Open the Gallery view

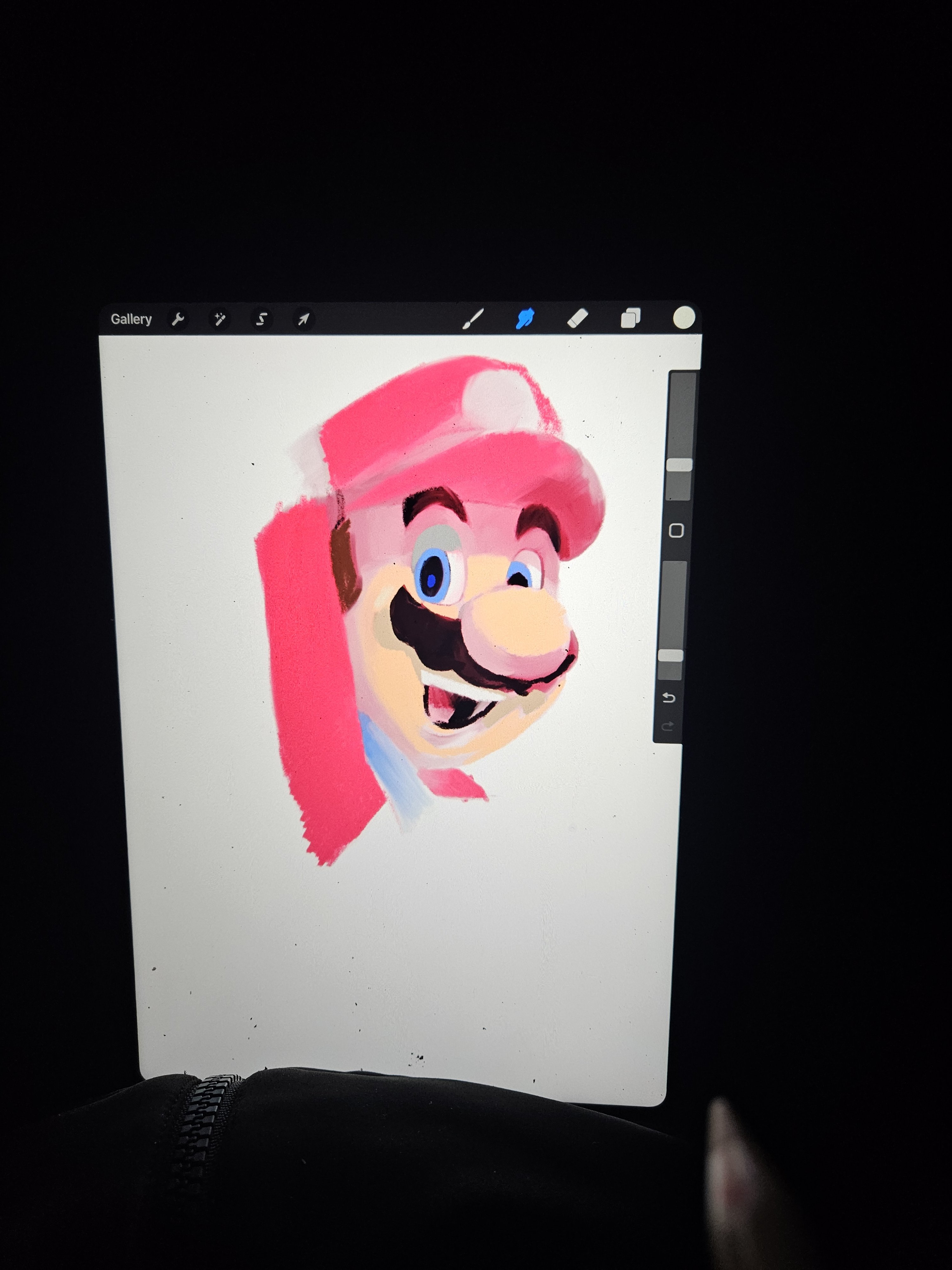point(131,319)
